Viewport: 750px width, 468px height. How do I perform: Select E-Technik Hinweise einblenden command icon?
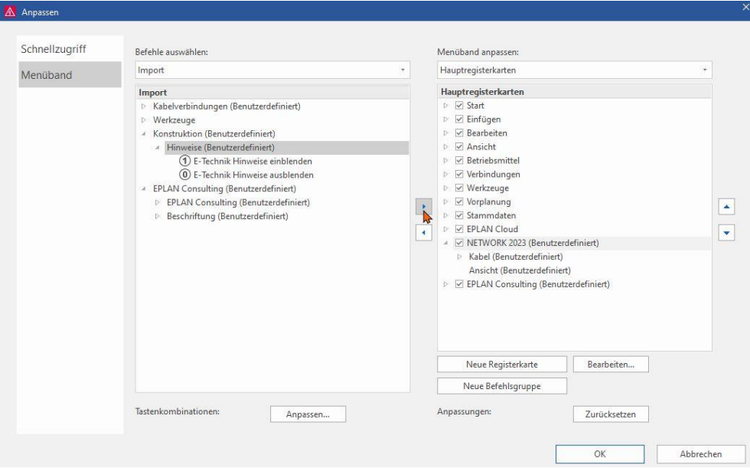coord(184,161)
